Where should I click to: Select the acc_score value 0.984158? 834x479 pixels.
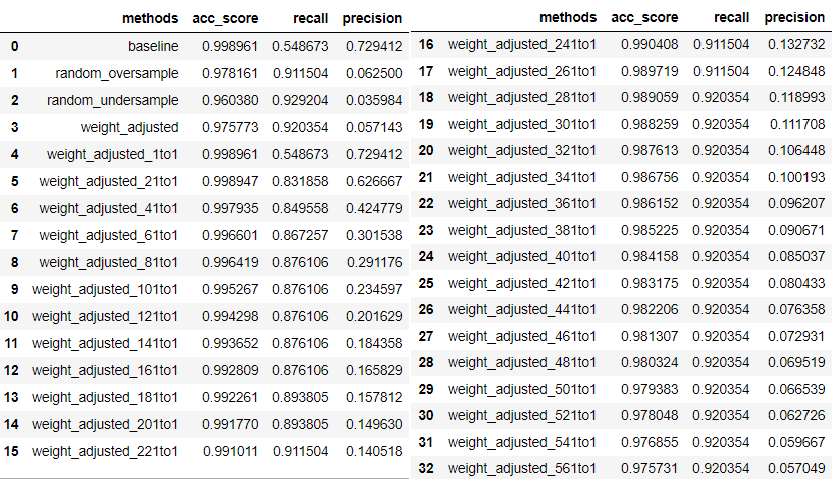click(649, 257)
